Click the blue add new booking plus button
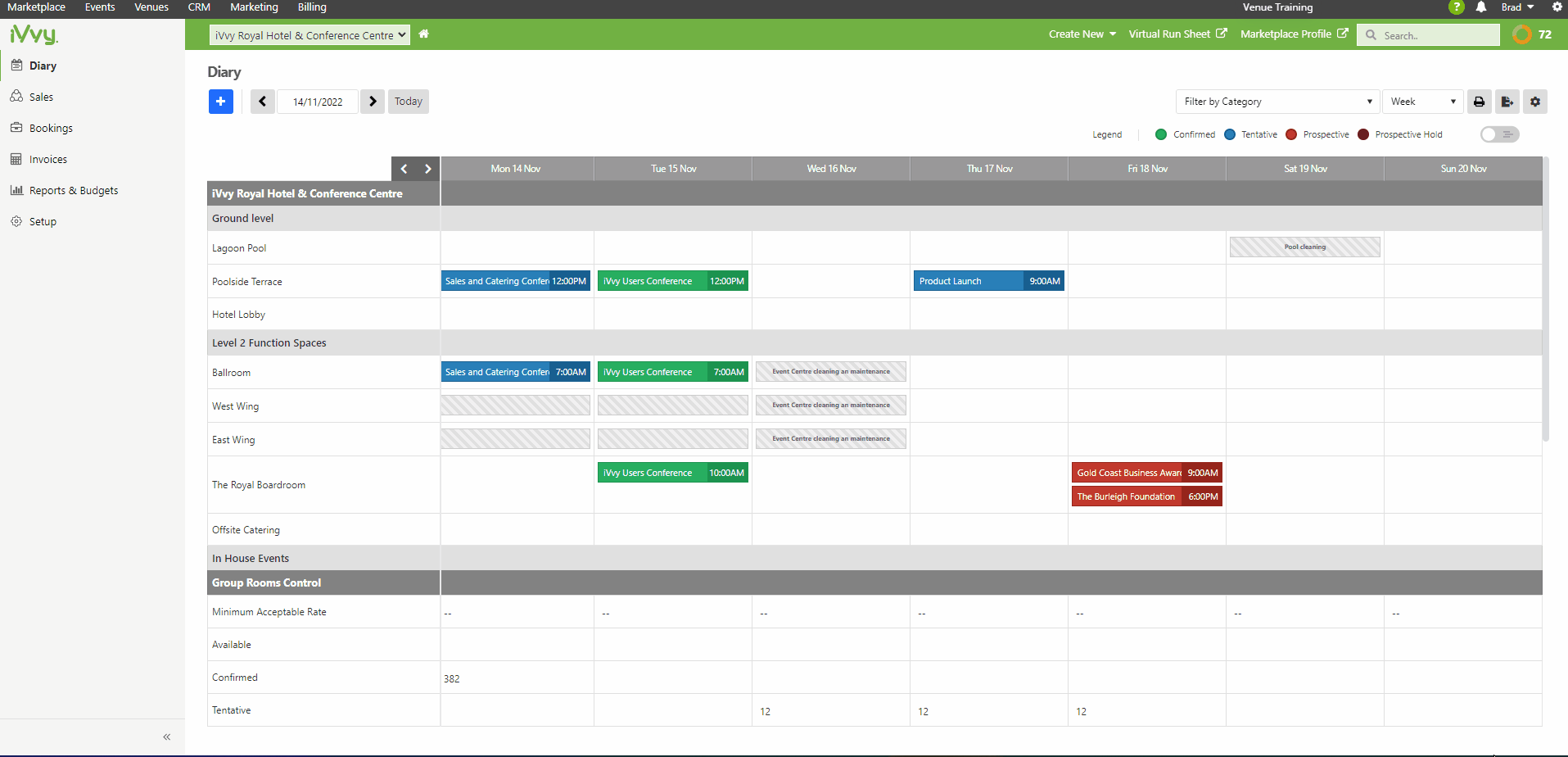 click(220, 102)
